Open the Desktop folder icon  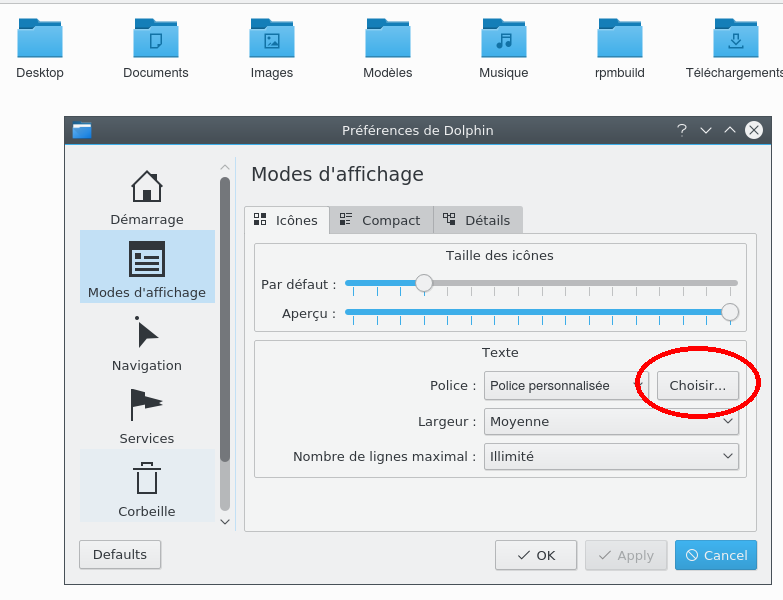click(40, 38)
